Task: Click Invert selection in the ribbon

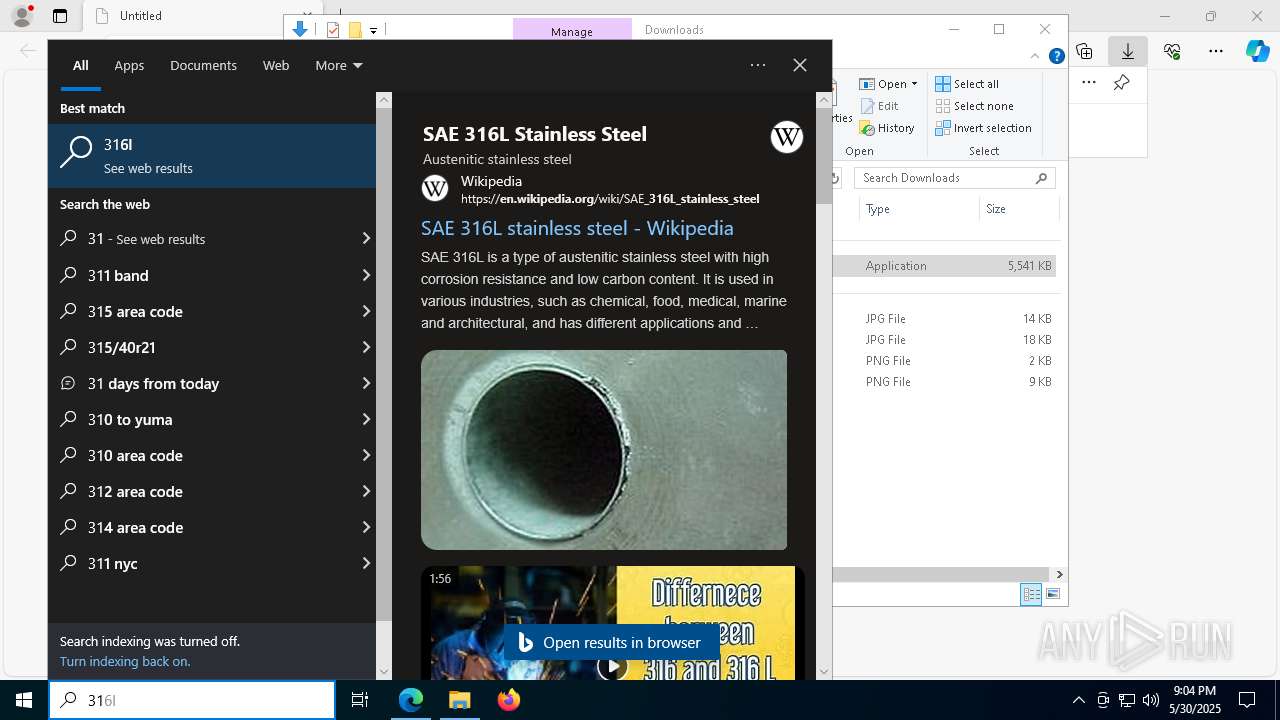Action: tap(983, 128)
